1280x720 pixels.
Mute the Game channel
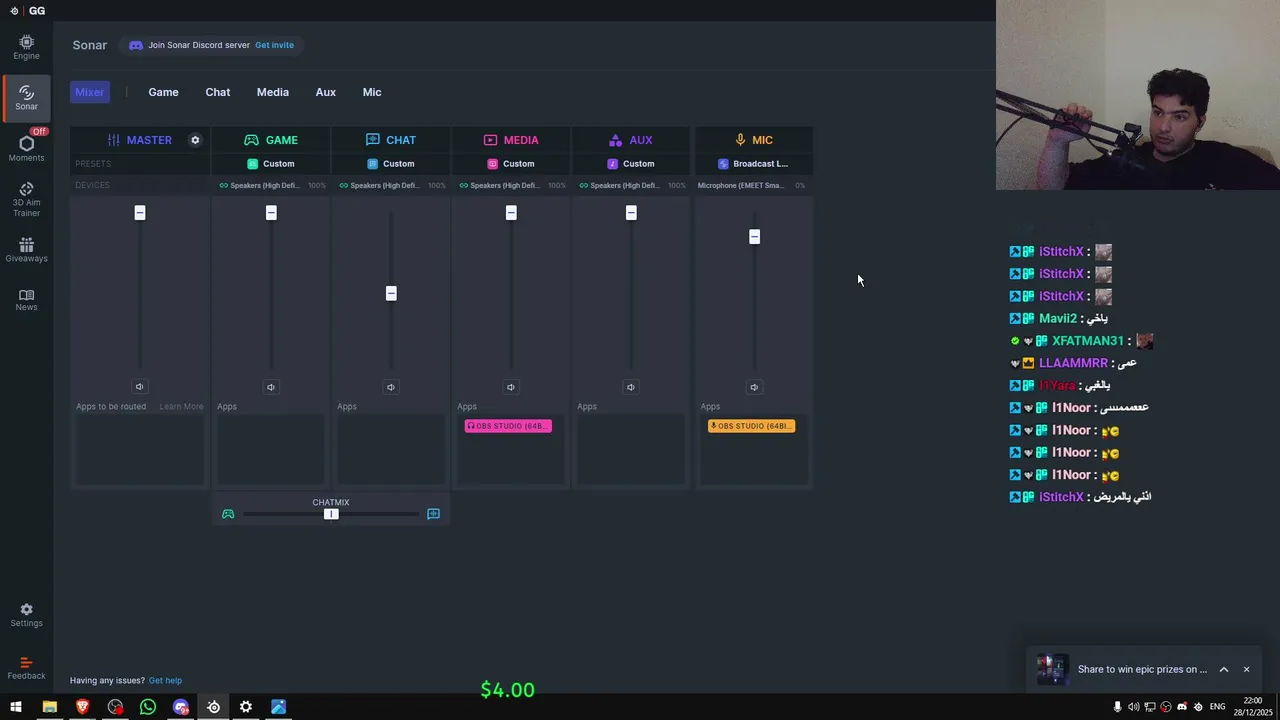click(271, 387)
